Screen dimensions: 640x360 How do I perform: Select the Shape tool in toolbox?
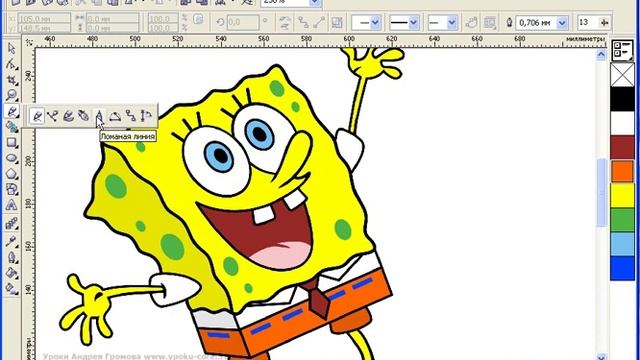click(x=11, y=64)
